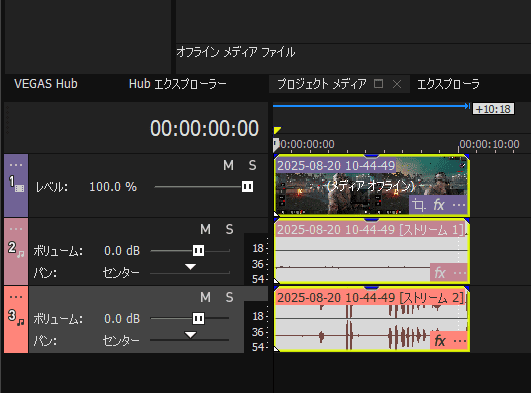Image resolution: width=531 pixels, height=393 pixels.
Task: Open the track 3 header more menu
Action: (x=16, y=297)
